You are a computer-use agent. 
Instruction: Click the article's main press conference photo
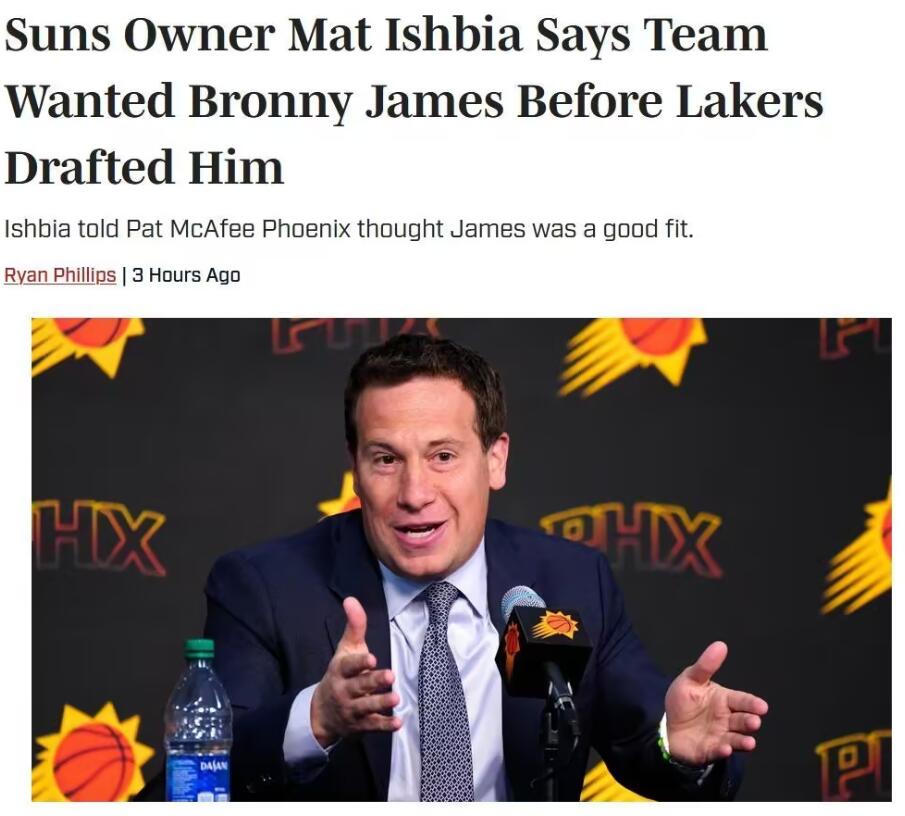point(461,559)
